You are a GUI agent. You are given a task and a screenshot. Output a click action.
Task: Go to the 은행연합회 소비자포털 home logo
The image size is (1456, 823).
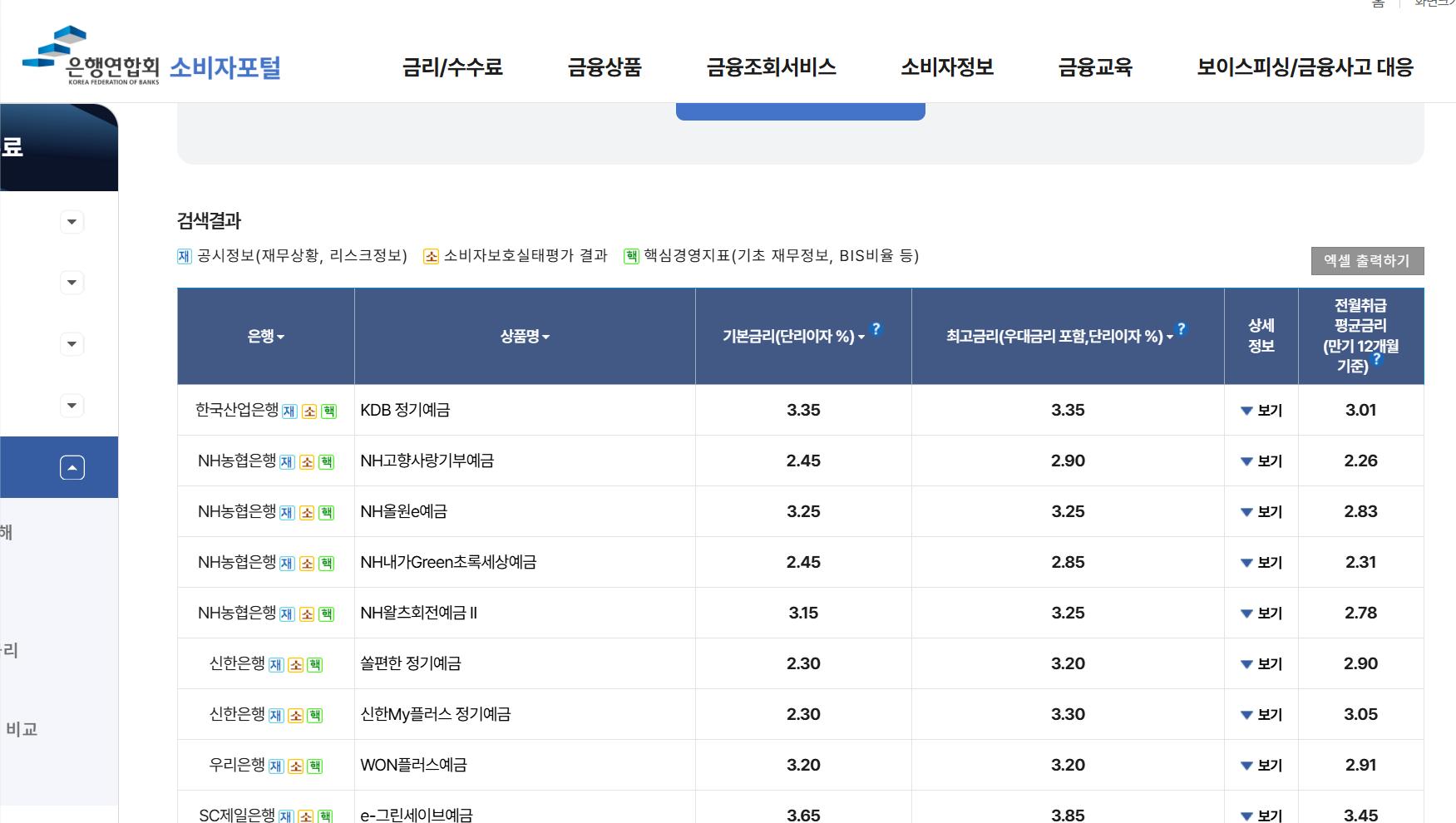[151, 56]
